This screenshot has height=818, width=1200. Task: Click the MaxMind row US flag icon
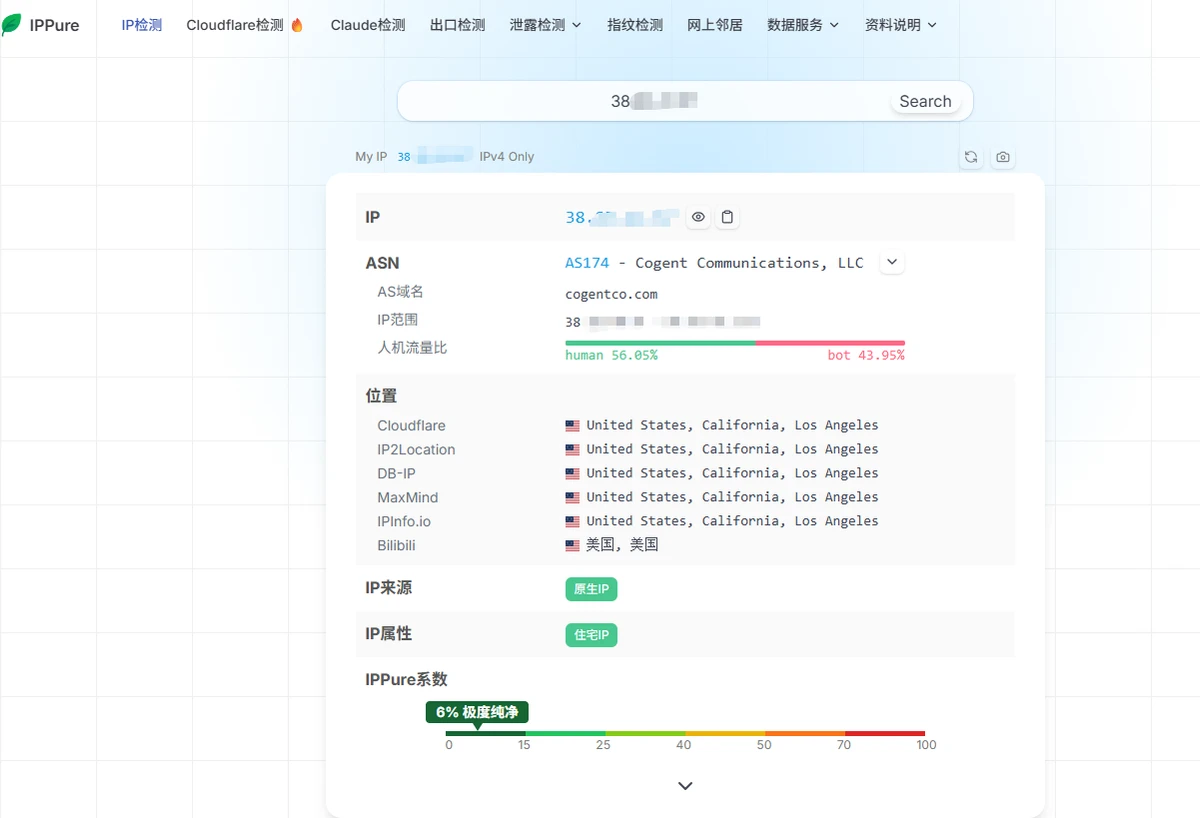pos(572,498)
